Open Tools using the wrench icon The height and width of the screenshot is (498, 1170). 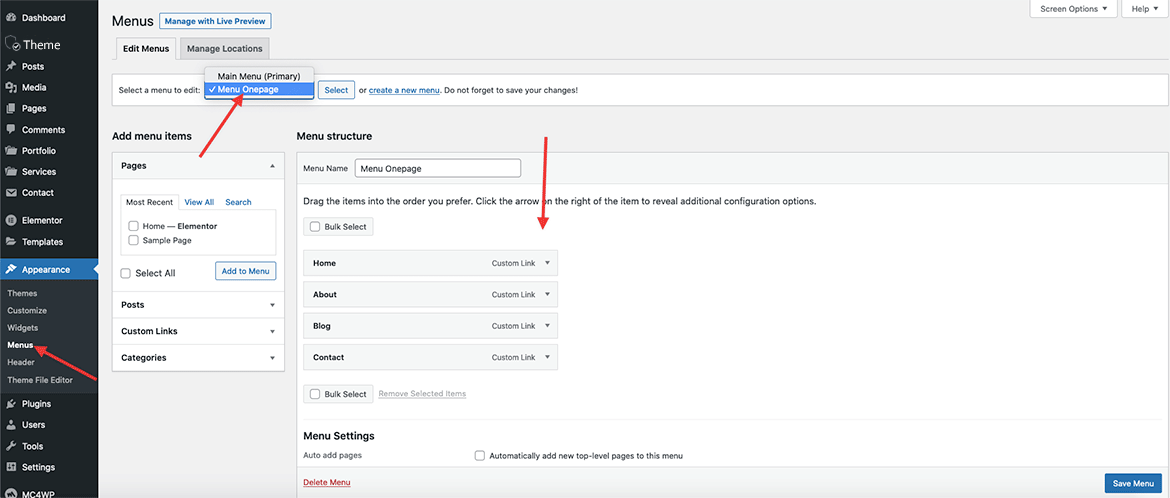click(x=11, y=446)
